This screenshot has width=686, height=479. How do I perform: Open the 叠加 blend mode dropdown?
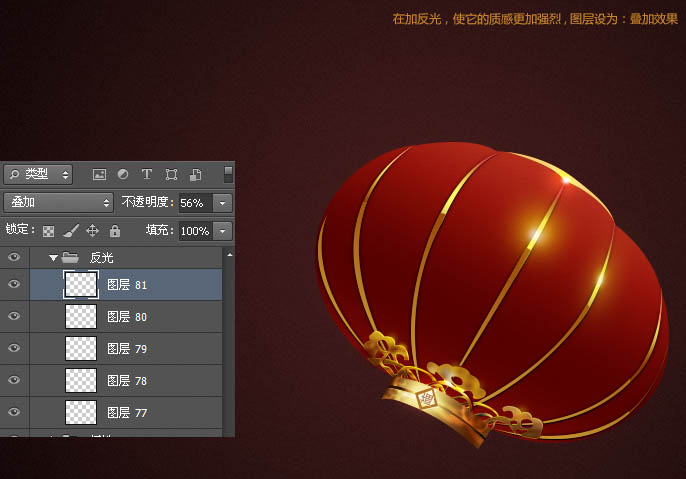click(58, 202)
